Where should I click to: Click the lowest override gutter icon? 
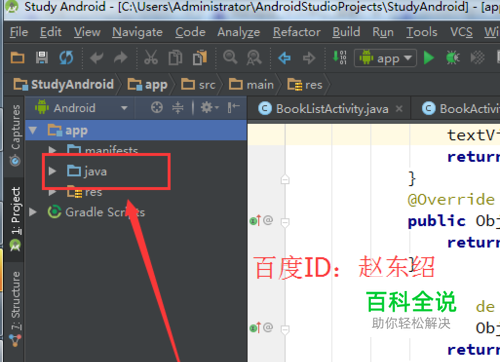(x=255, y=328)
